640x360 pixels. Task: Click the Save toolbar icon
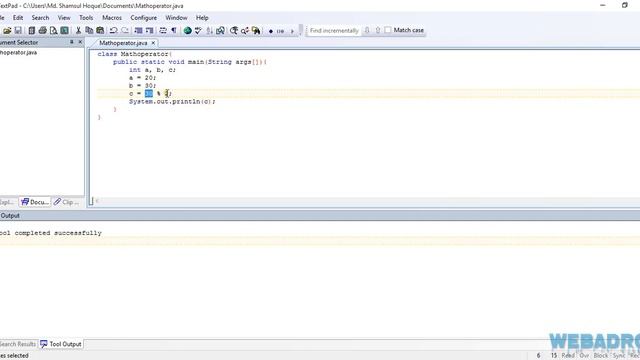coord(18,31)
